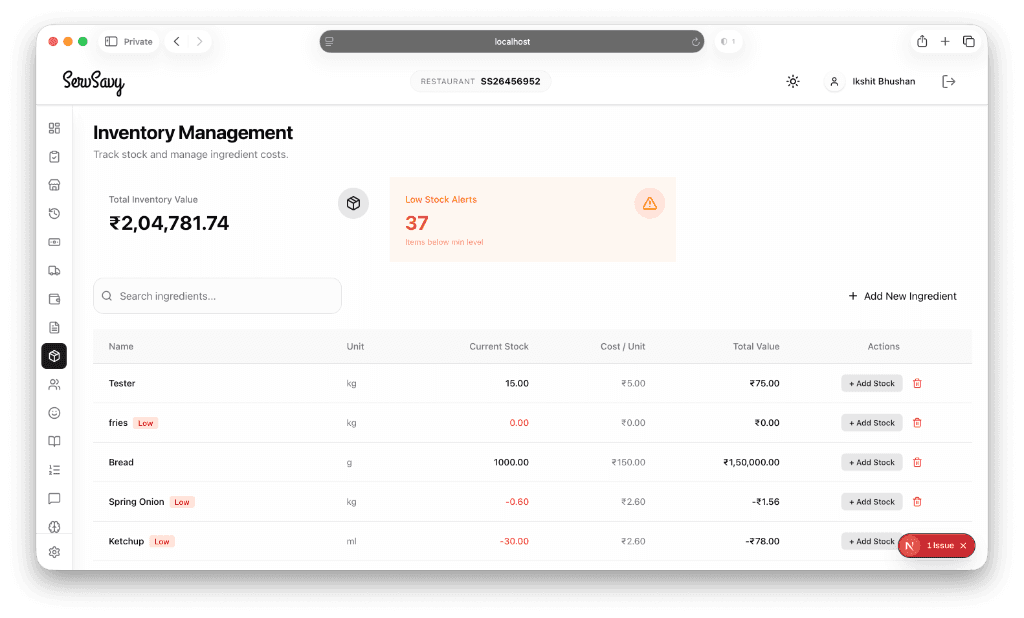Select the orders clipboard icon in sidebar
The width and height of the screenshot is (1024, 618).
[x=54, y=156]
